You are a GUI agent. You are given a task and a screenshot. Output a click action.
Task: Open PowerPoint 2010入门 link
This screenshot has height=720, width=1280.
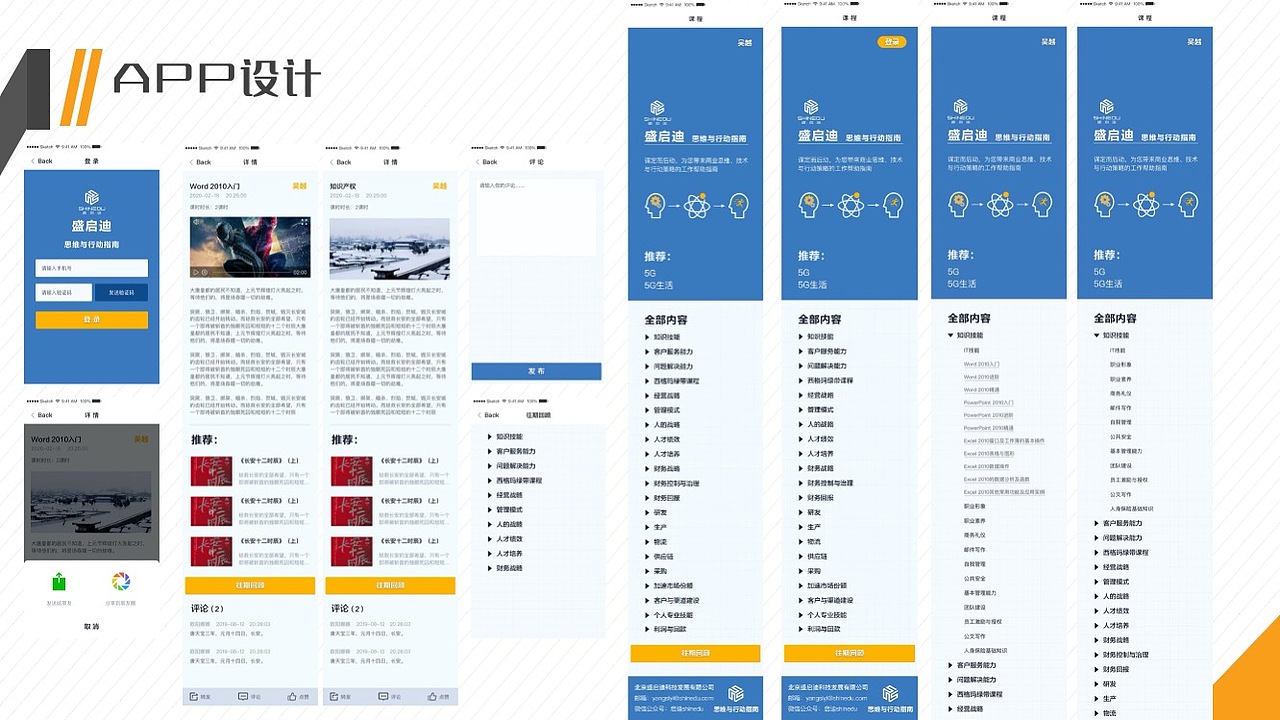point(989,402)
